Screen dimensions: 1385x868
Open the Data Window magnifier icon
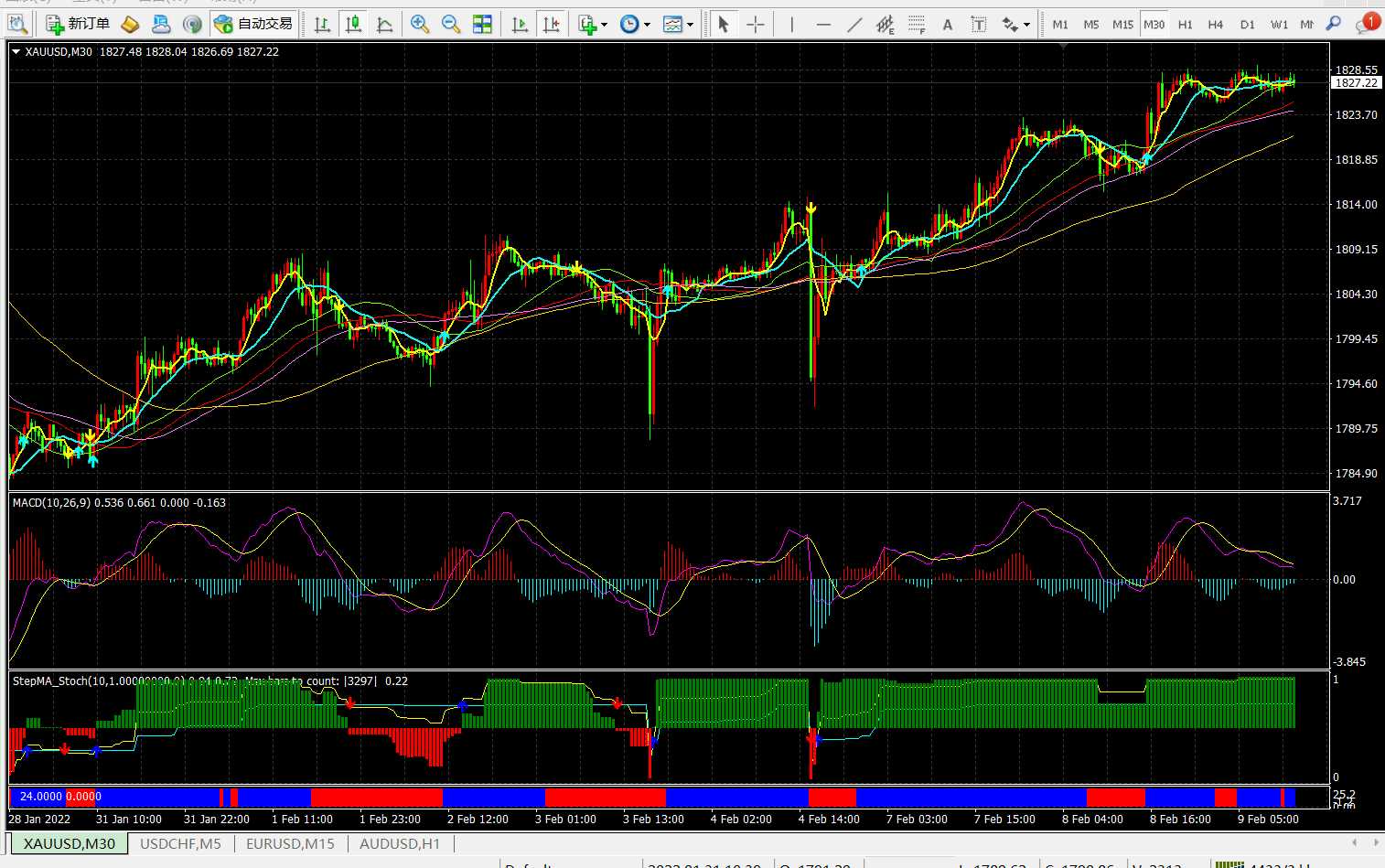(x=17, y=25)
